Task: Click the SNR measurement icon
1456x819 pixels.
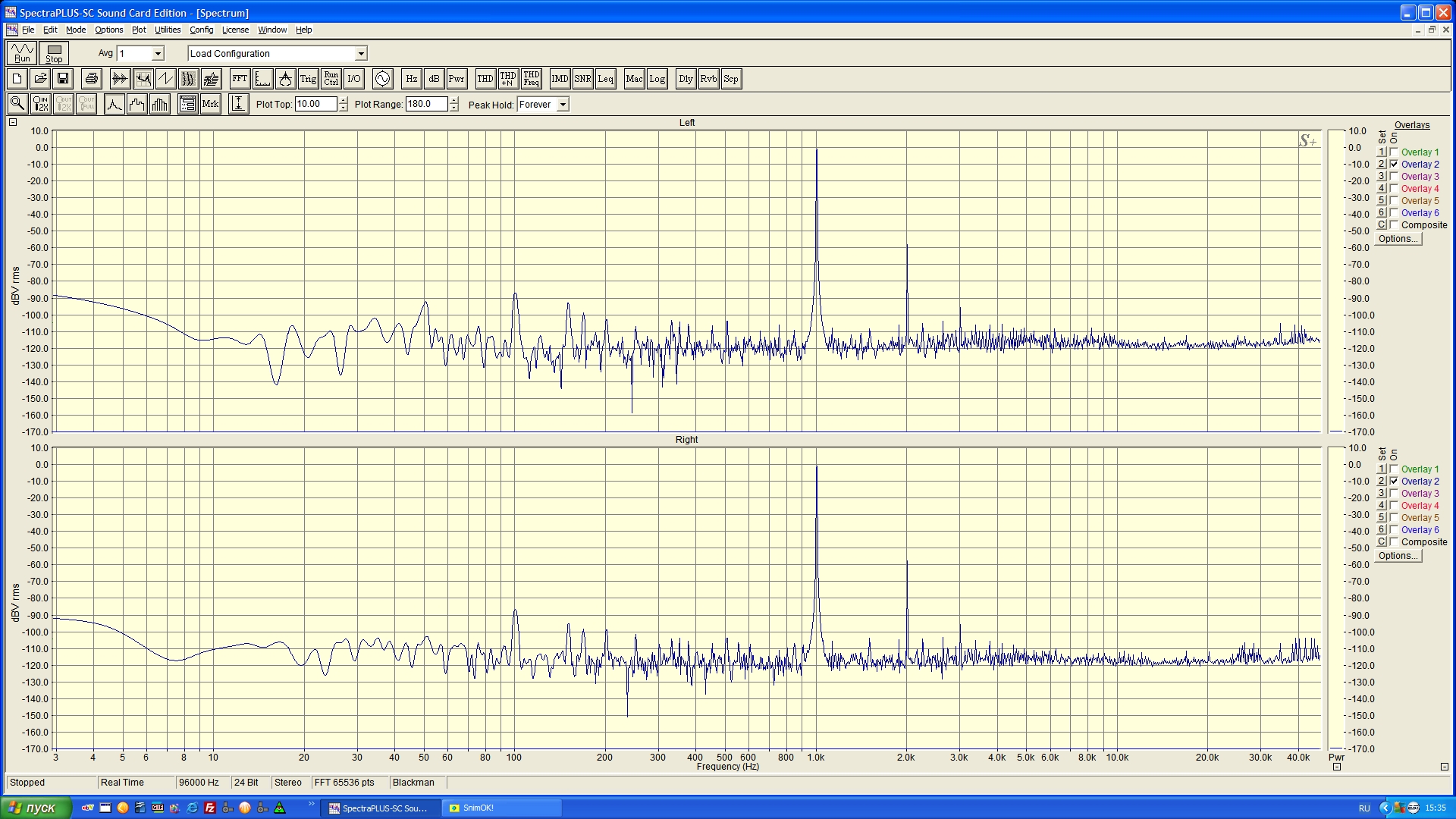Action: click(582, 79)
